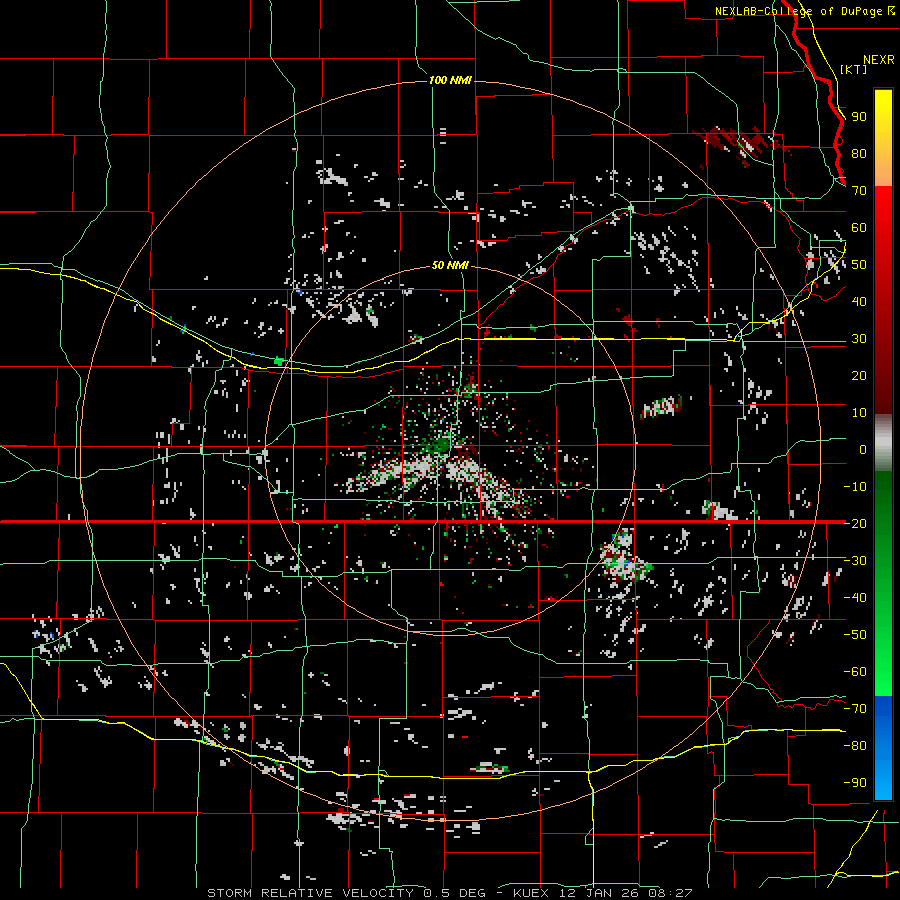Click the -30 value on velocity scale
Screen dimensions: 900x900
coord(855,561)
